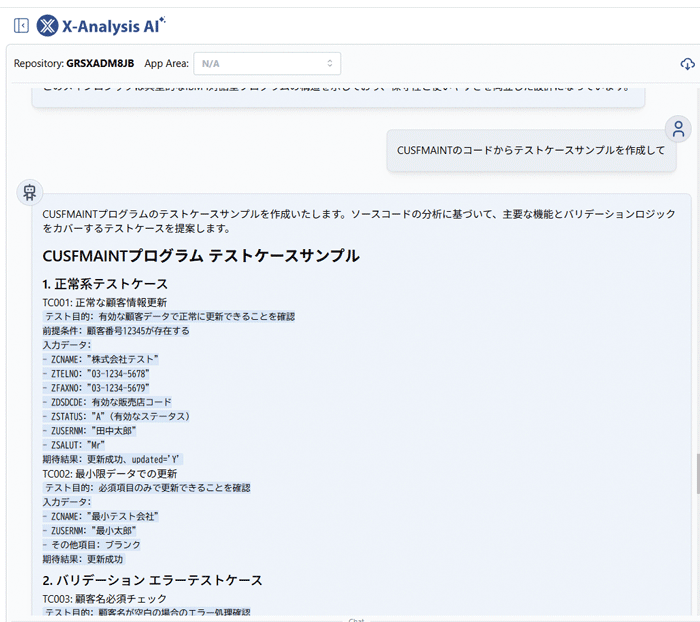Click heading CUSFMAINTプログラム テストケースサンプル

[x=201, y=256]
